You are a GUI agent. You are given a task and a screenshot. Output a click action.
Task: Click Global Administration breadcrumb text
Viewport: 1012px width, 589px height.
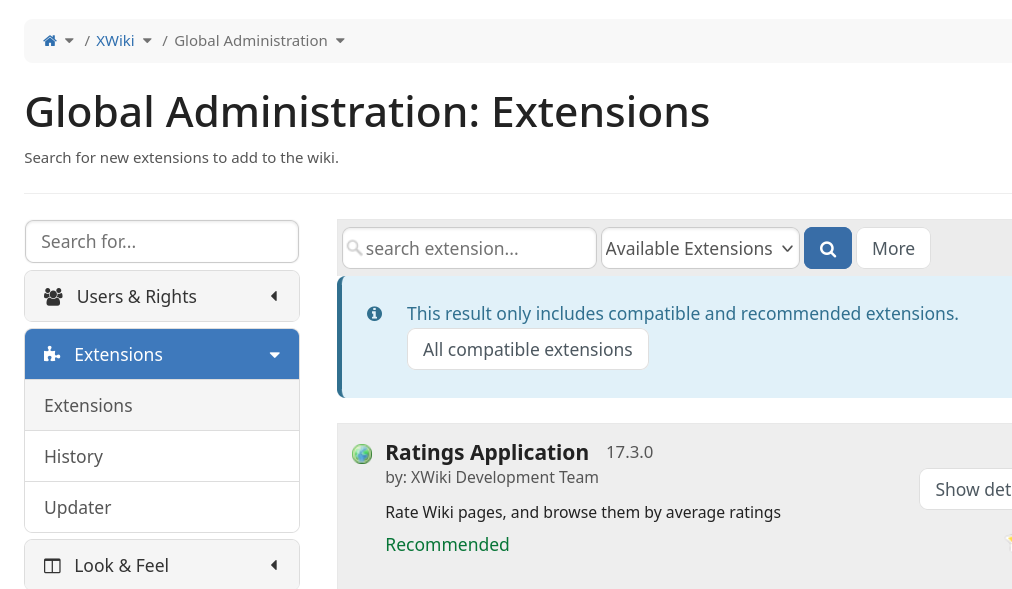[250, 41]
